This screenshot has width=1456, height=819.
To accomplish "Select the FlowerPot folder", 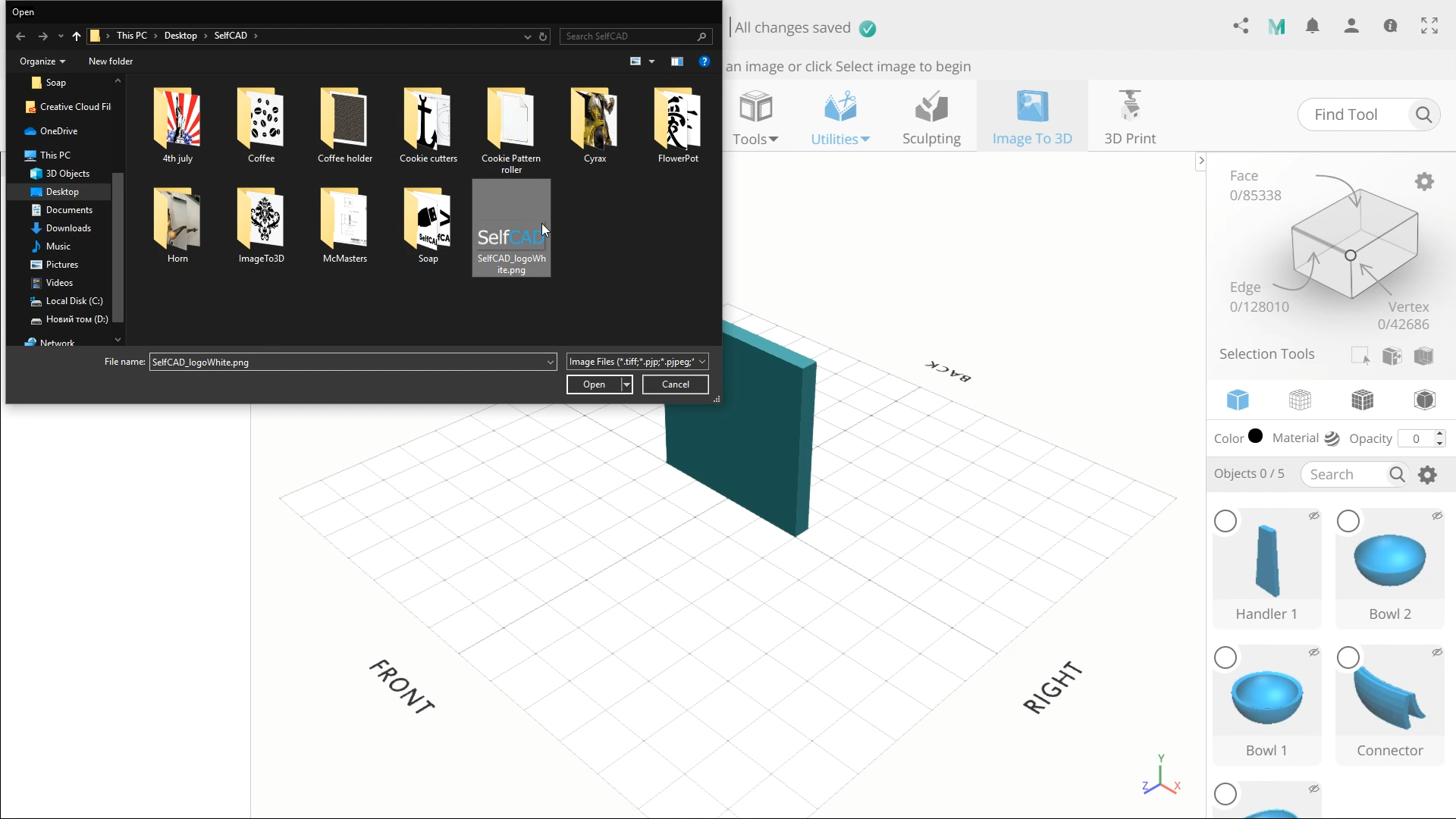I will point(678,125).
